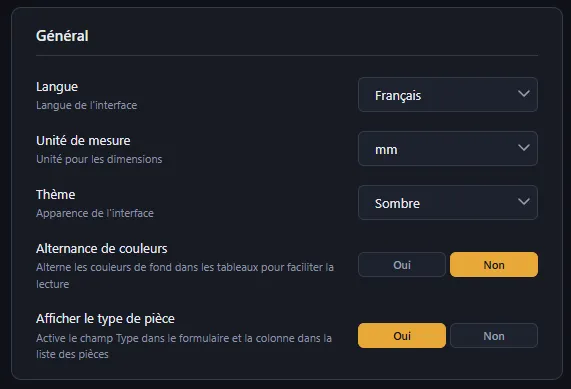Click the Unité de mesure label
The height and width of the screenshot is (389, 571).
(83, 141)
